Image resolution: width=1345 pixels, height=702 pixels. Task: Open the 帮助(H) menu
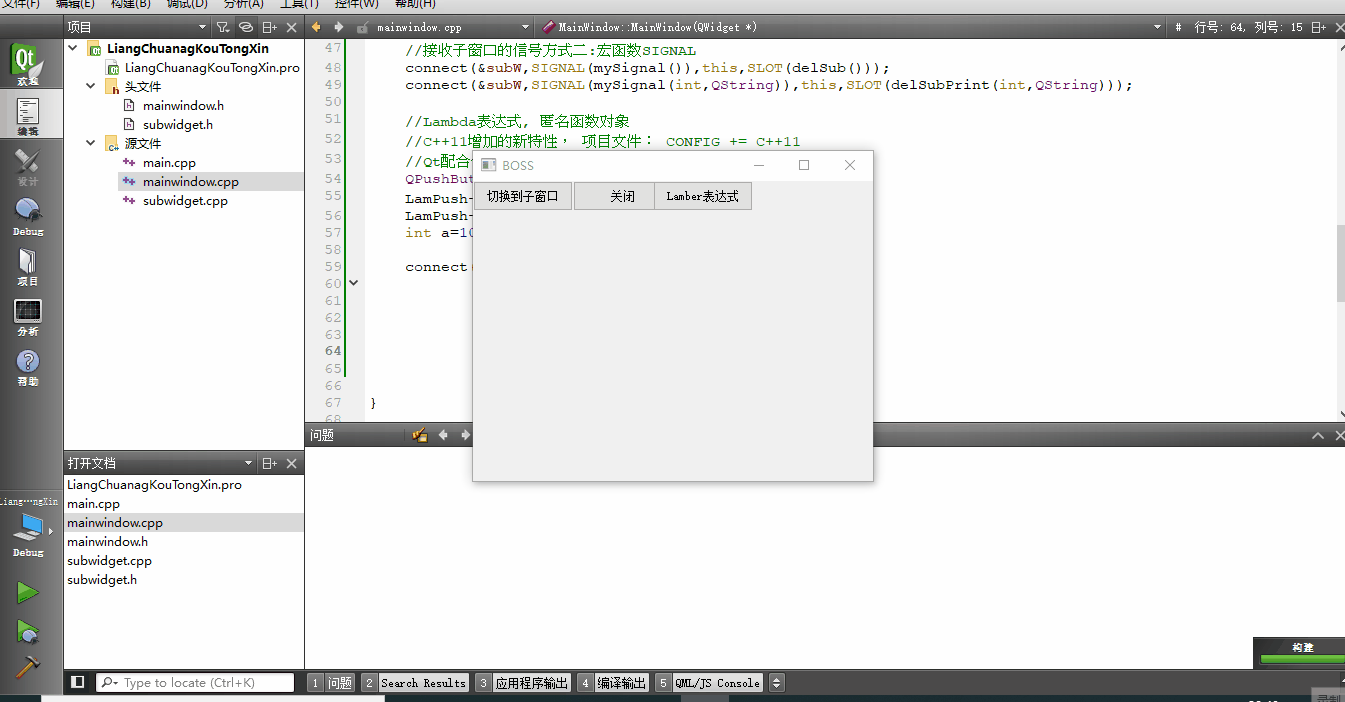coord(414,4)
